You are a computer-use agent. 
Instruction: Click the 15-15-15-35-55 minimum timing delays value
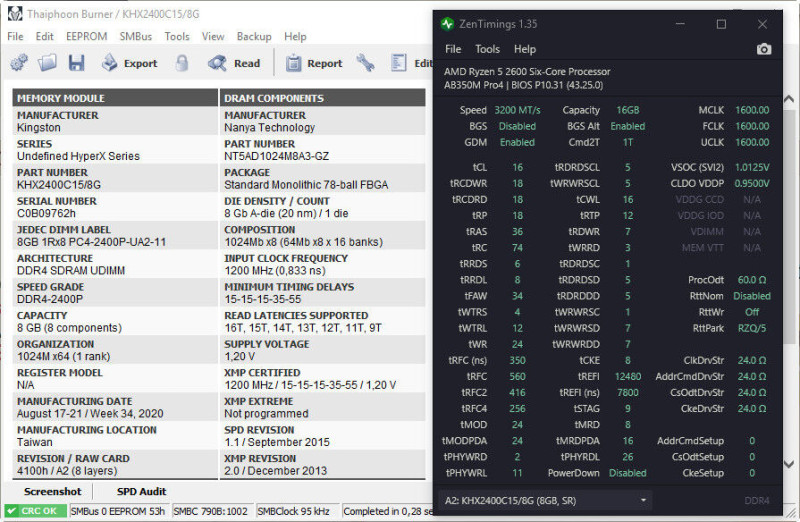(263, 299)
